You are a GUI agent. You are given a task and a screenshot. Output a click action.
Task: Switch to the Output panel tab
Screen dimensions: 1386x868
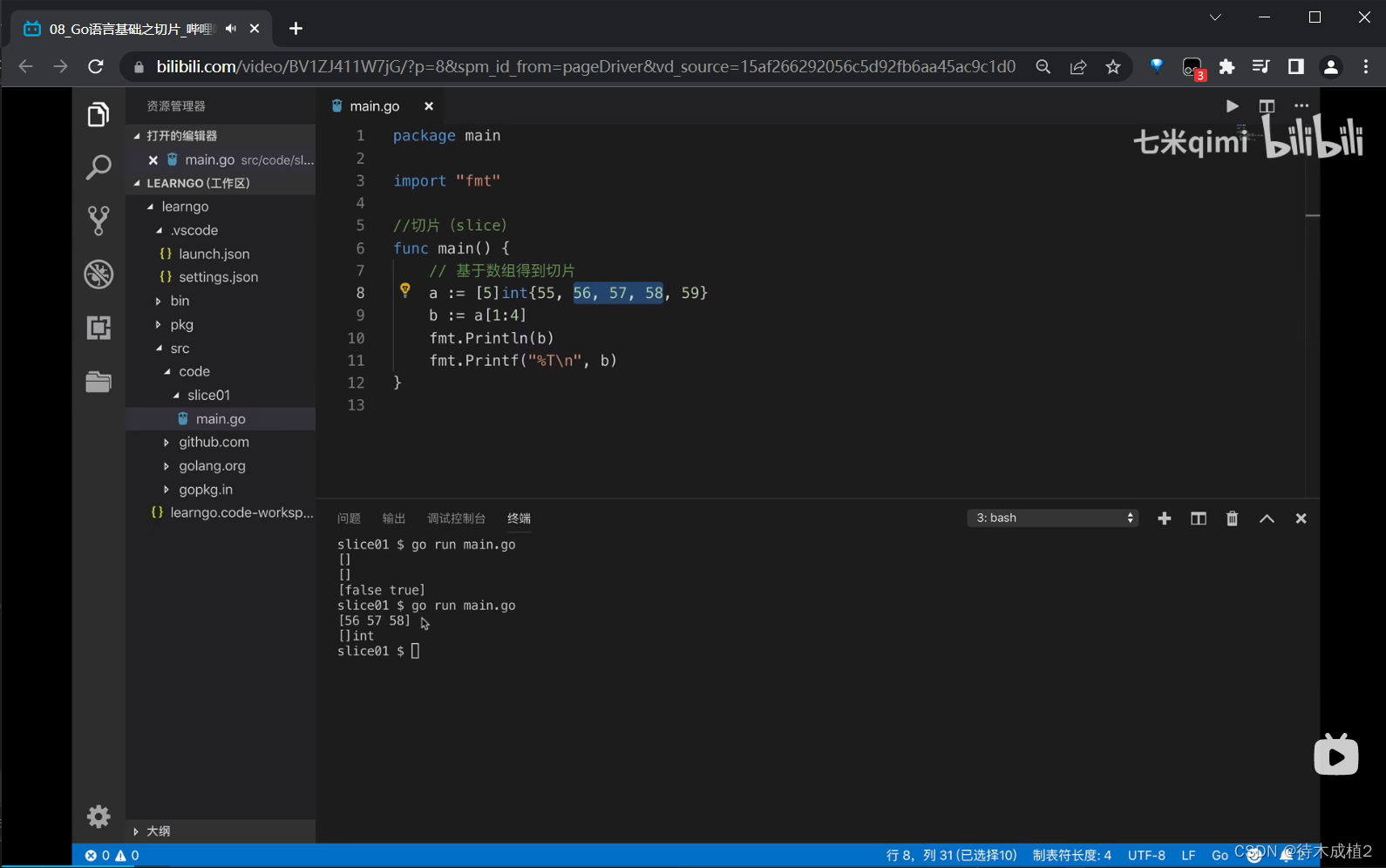tap(394, 519)
